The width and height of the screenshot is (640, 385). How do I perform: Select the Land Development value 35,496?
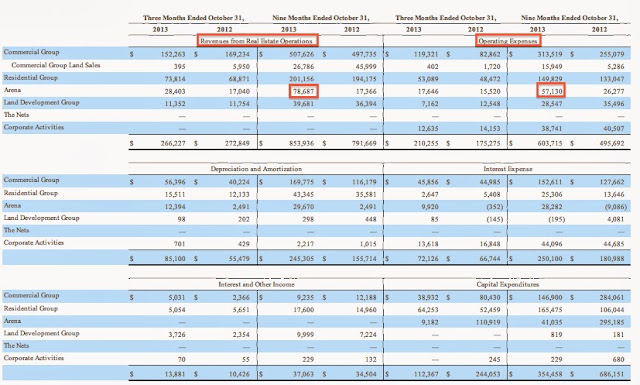click(614, 104)
